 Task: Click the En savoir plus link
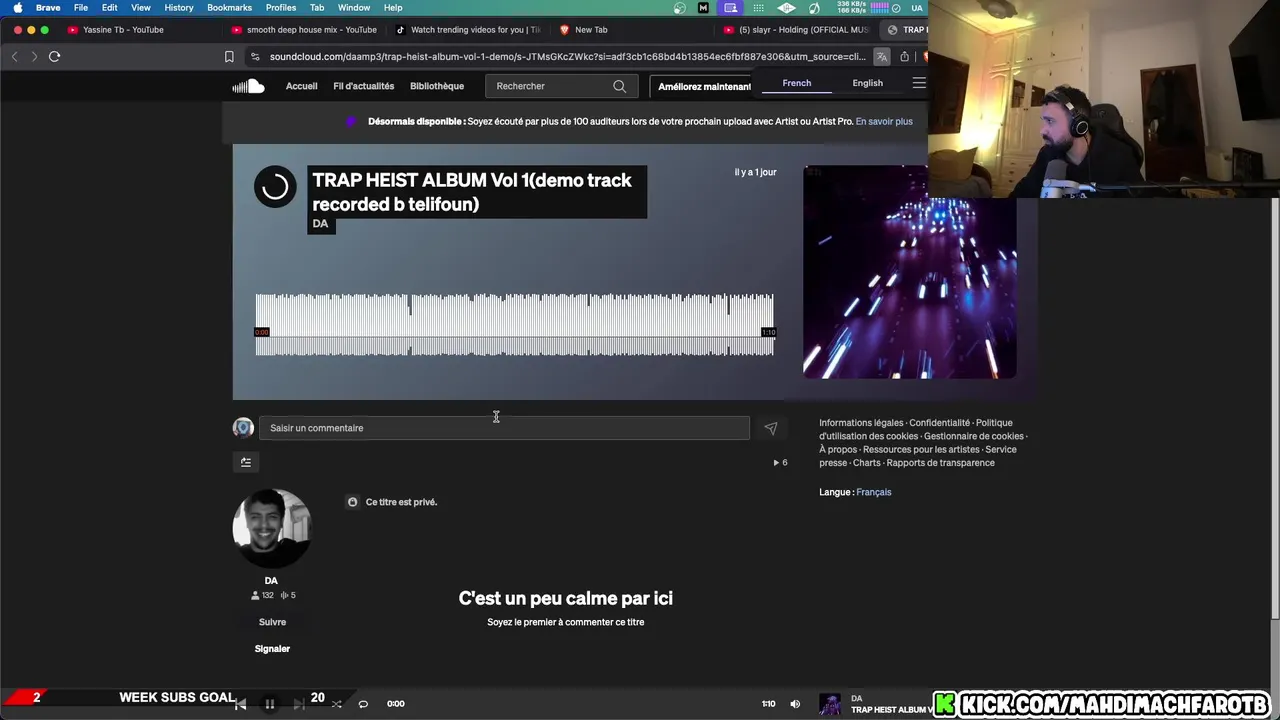coord(884,122)
